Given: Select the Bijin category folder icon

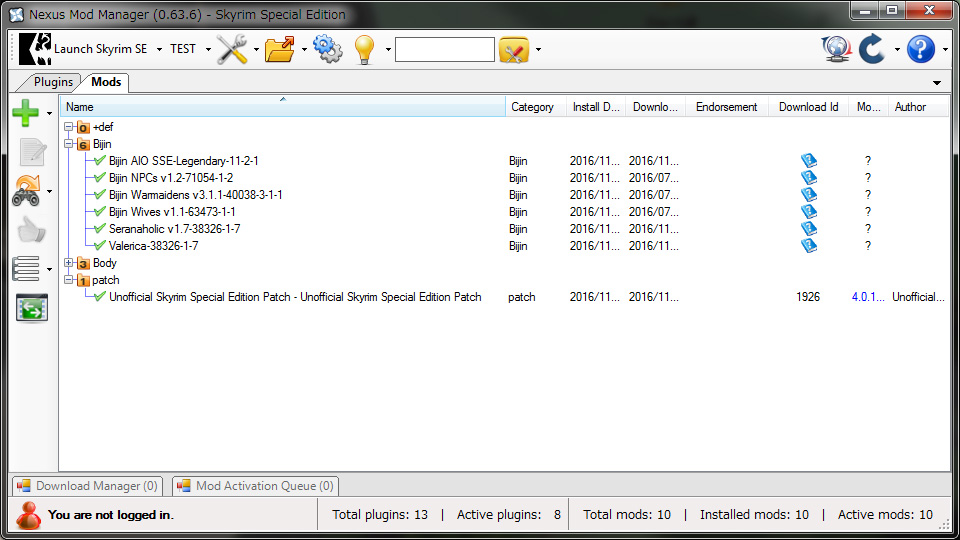Looking at the screenshot, I should coord(83,144).
